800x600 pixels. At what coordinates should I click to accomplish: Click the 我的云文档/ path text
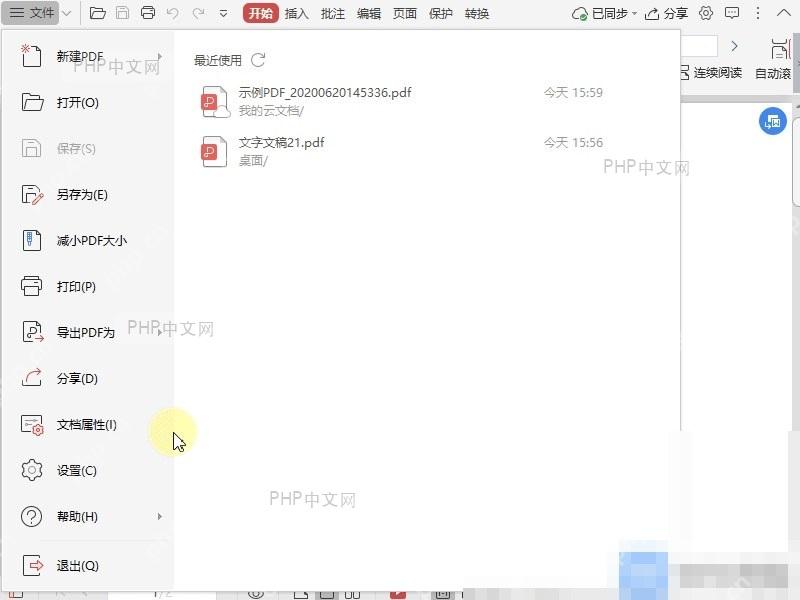coord(271,111)
